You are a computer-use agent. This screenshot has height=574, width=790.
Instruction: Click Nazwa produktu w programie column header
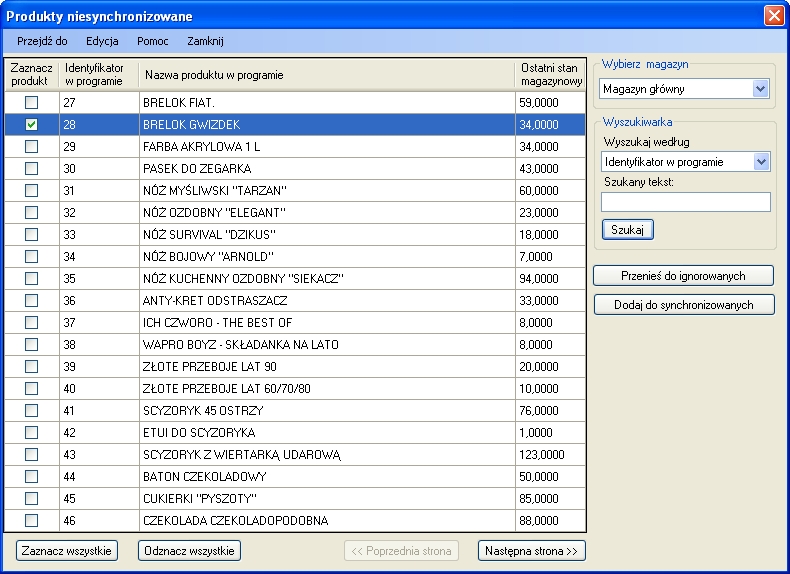326,75
